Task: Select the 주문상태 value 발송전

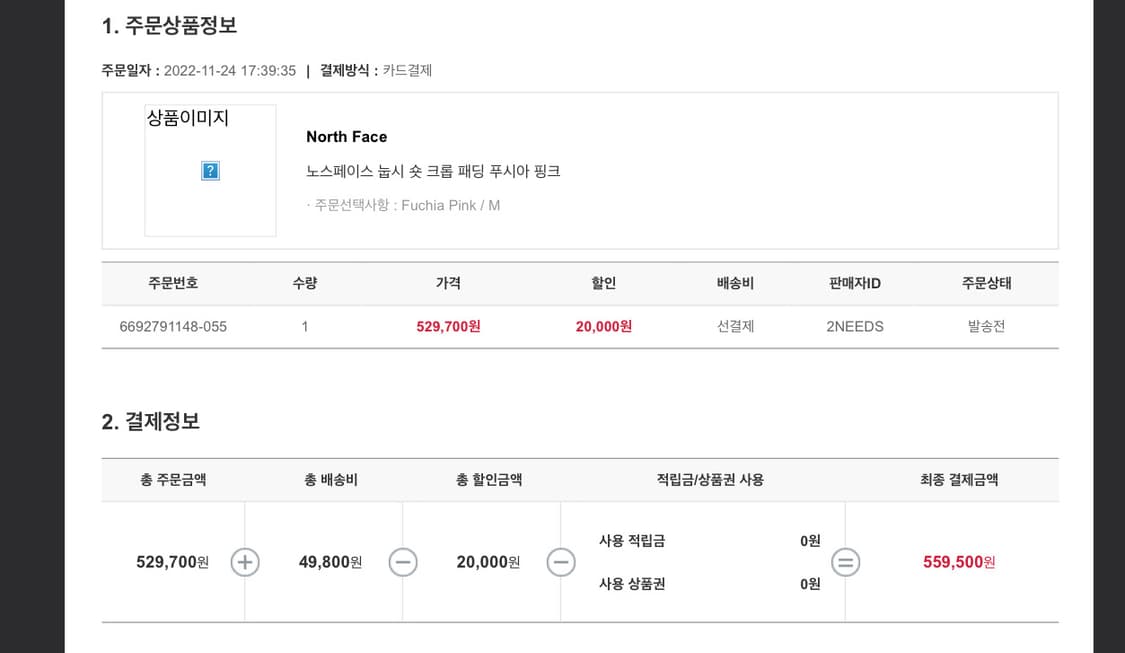Action: [x=985, y=325]
